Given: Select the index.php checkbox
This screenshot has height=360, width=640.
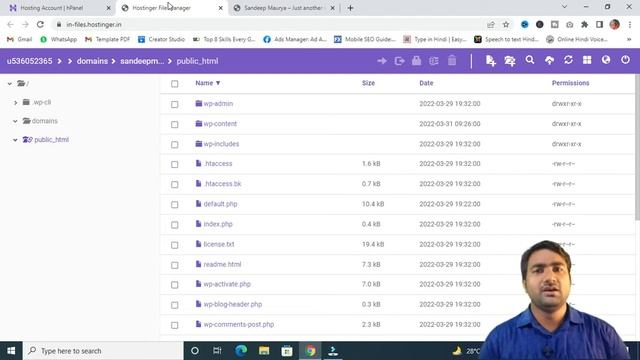Looking at the screenshot, I should [x=175, y=224].
